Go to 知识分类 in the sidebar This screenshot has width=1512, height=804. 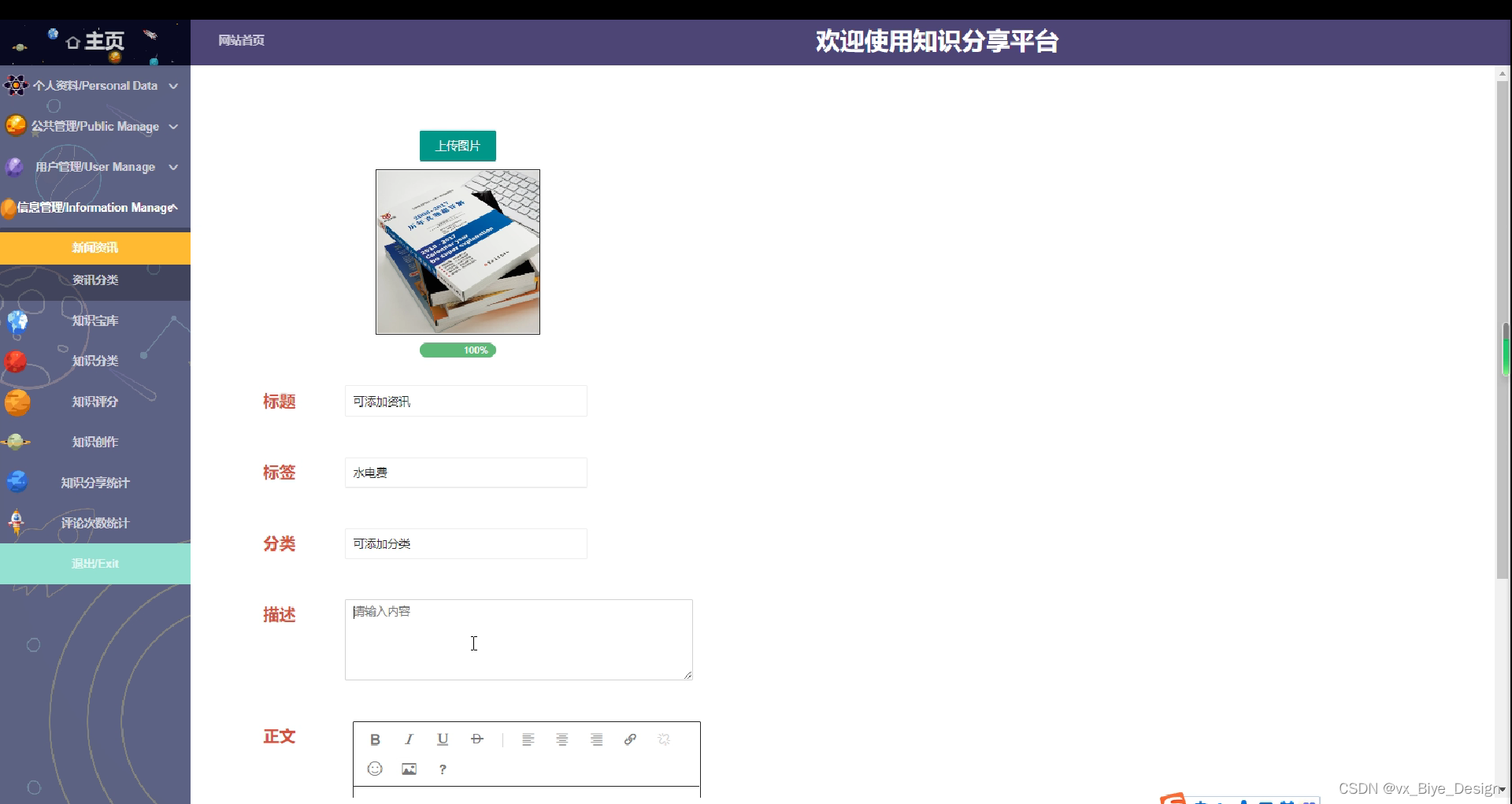95,361
